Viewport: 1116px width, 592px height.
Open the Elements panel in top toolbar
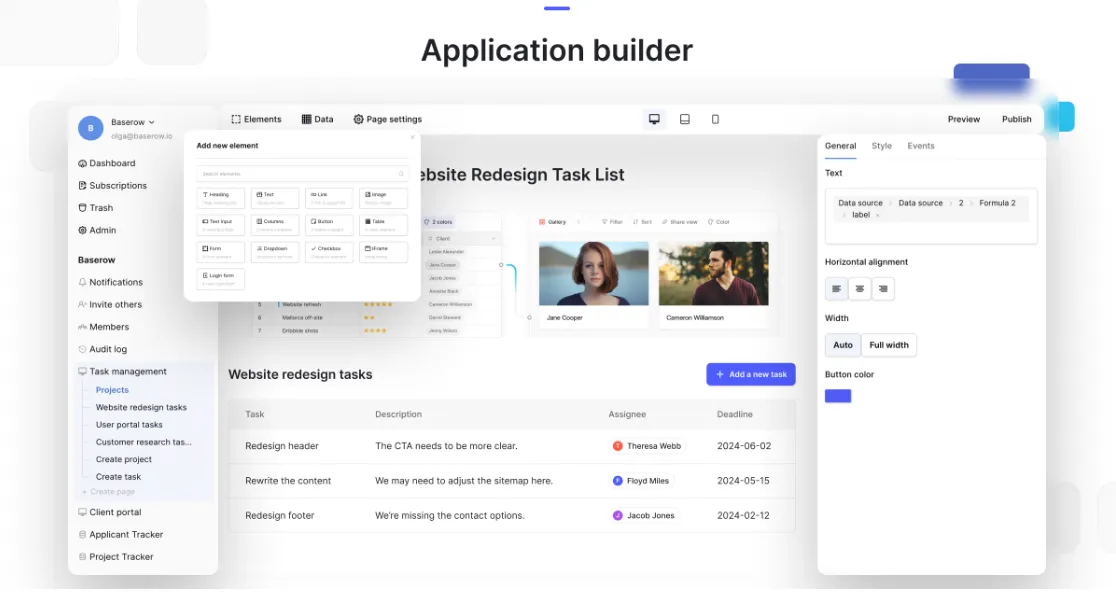(256, 120)
